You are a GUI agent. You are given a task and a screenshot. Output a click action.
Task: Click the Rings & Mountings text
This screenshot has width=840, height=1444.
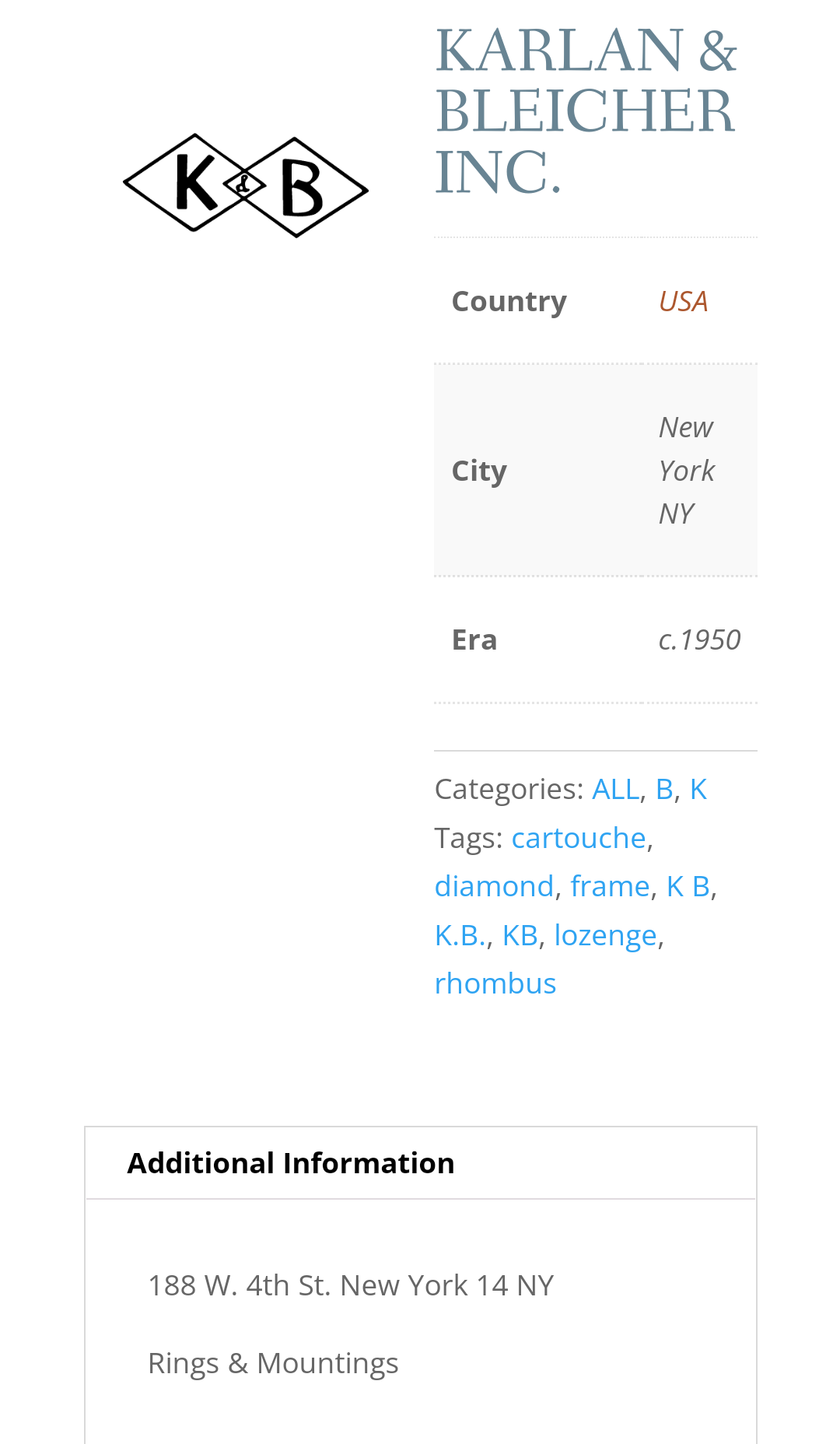(x=273, y=1363)
